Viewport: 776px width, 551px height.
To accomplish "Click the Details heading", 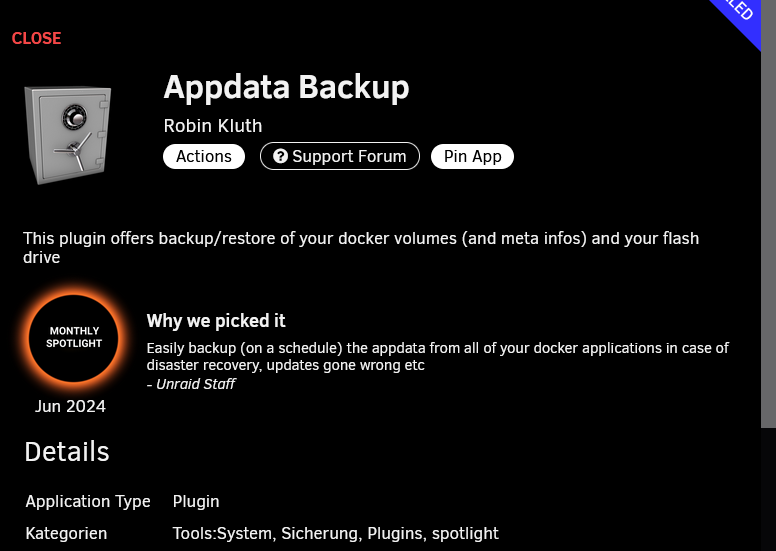I will point(67,451).
